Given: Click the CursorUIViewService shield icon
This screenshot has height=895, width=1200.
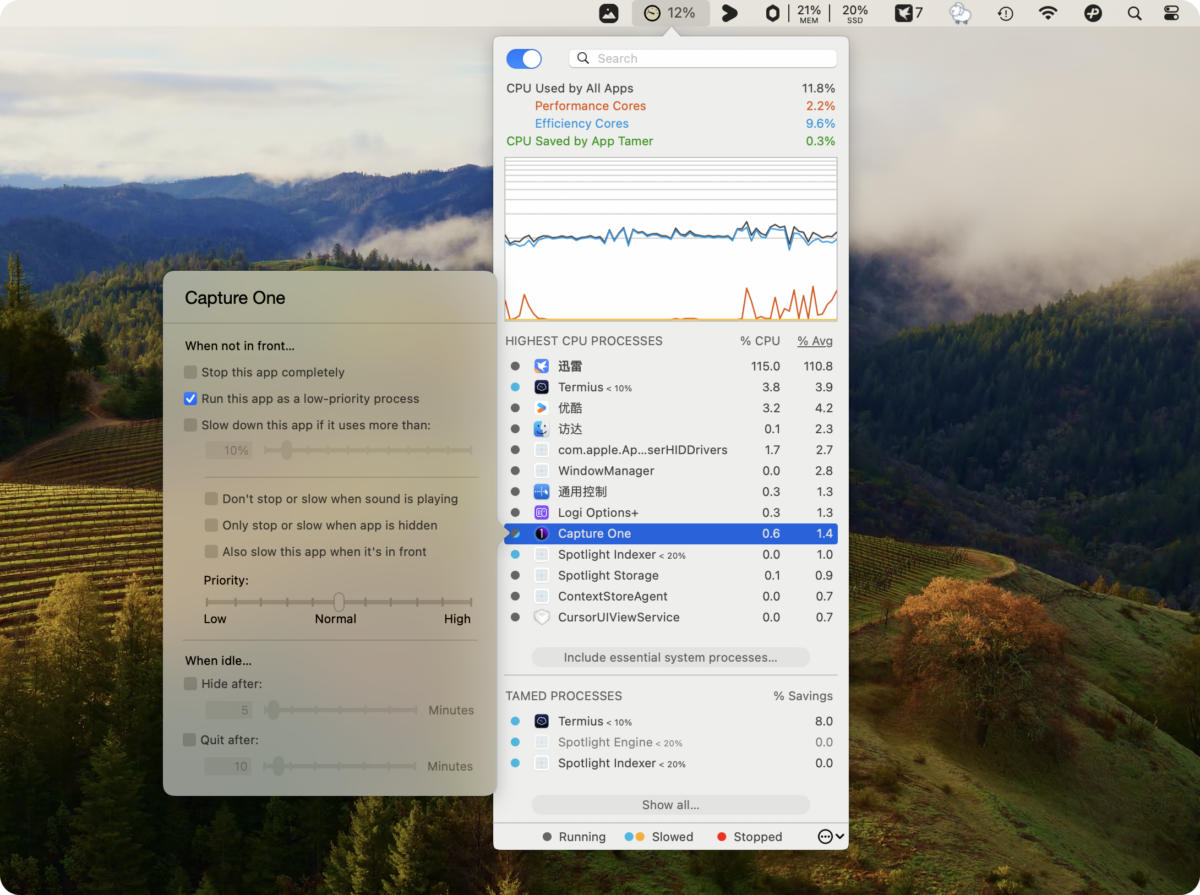Looking at the screenshot, I should [541, 617].
